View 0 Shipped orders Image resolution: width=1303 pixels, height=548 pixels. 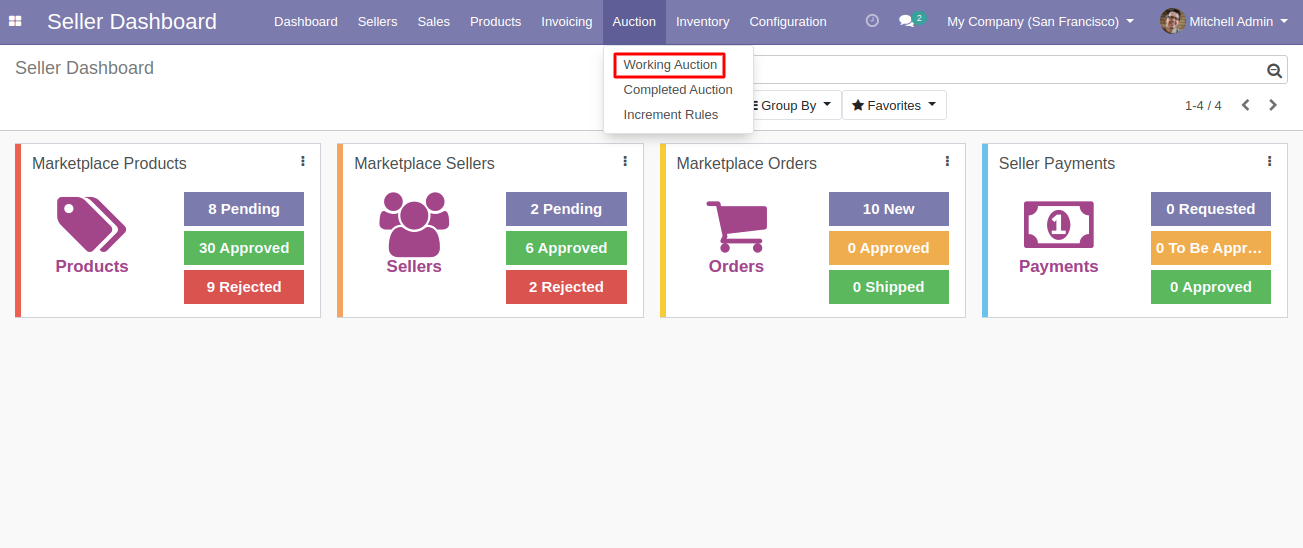(889, 287)
